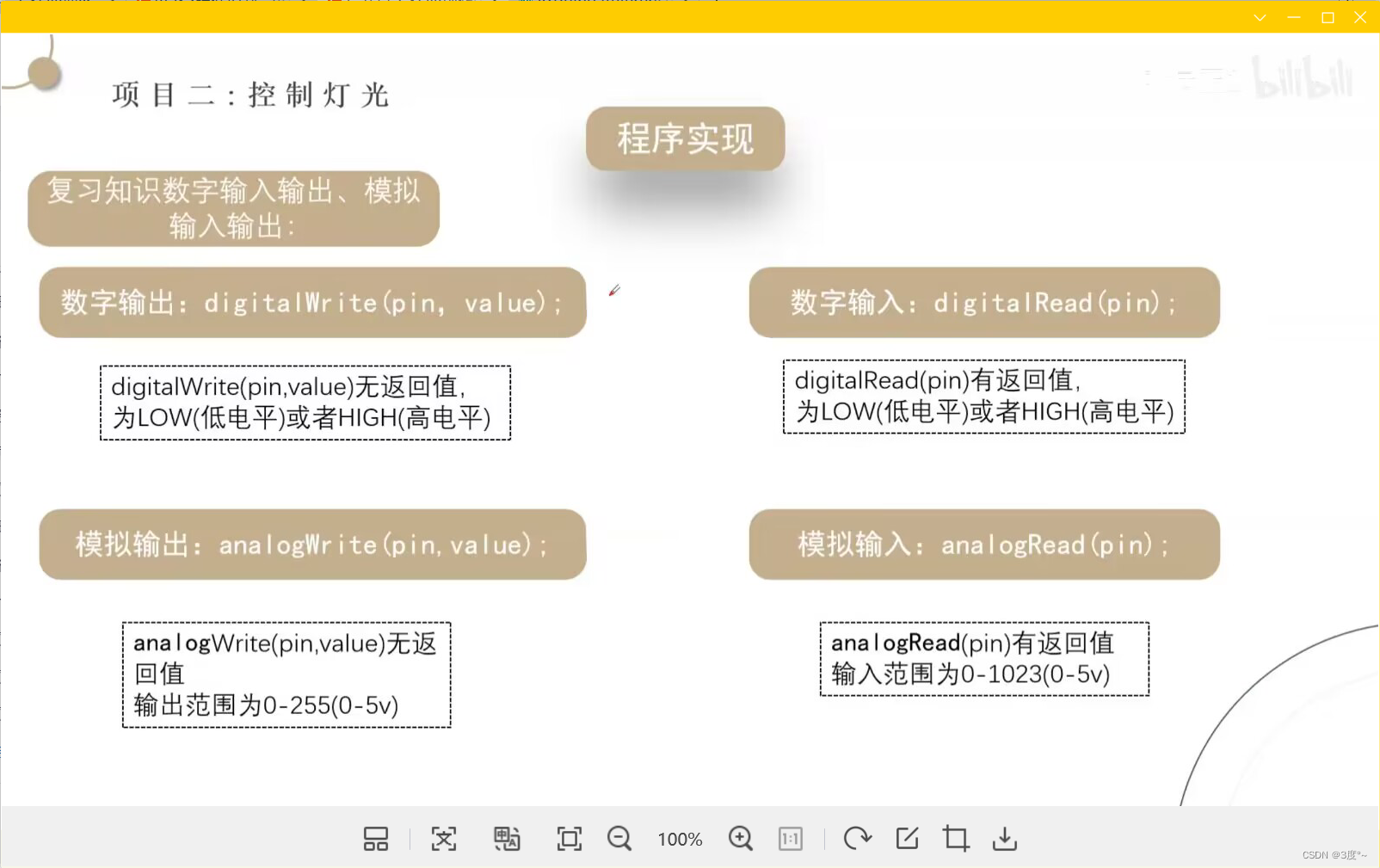Click the image translate icon
Screen dimensions: 1380x868
pyautogui.click(x=507, y=839)
